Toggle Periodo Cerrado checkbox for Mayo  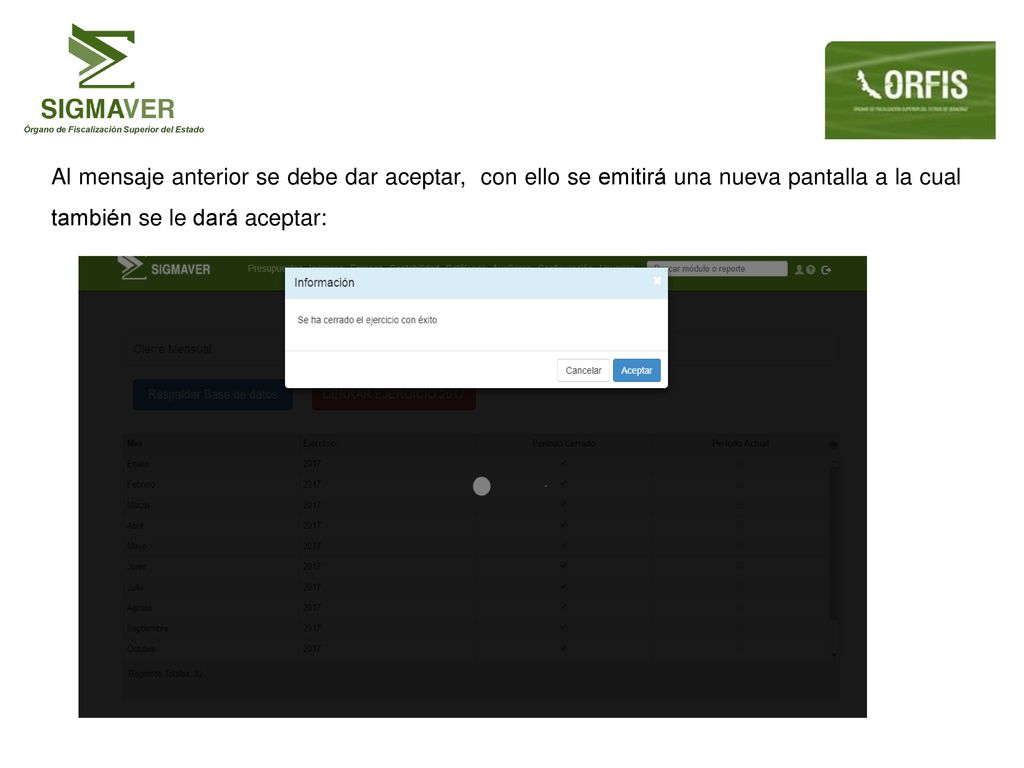[564, 546]
